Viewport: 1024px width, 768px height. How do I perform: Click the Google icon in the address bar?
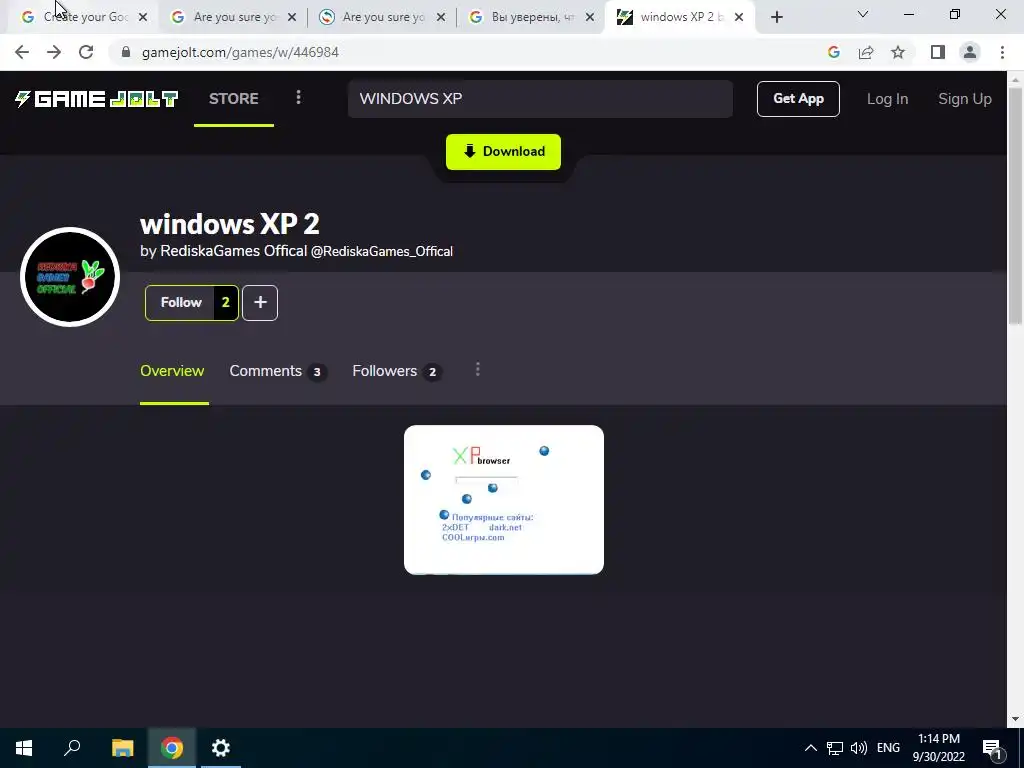point(833,52)
